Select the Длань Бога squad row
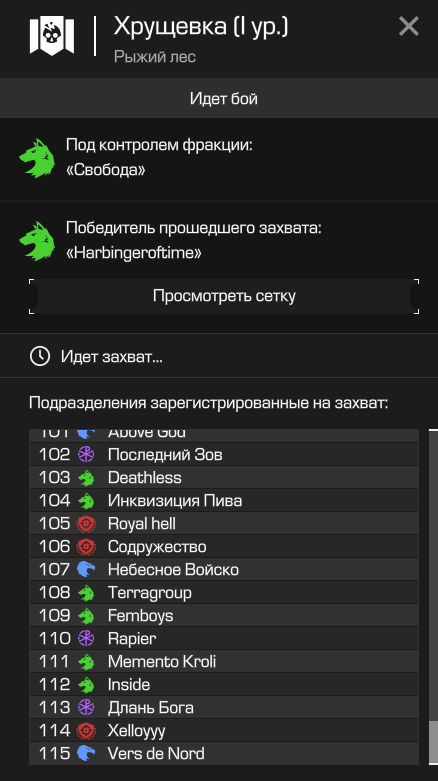The height and width of the screenshot is (781, 438). (x=224, y=708)
